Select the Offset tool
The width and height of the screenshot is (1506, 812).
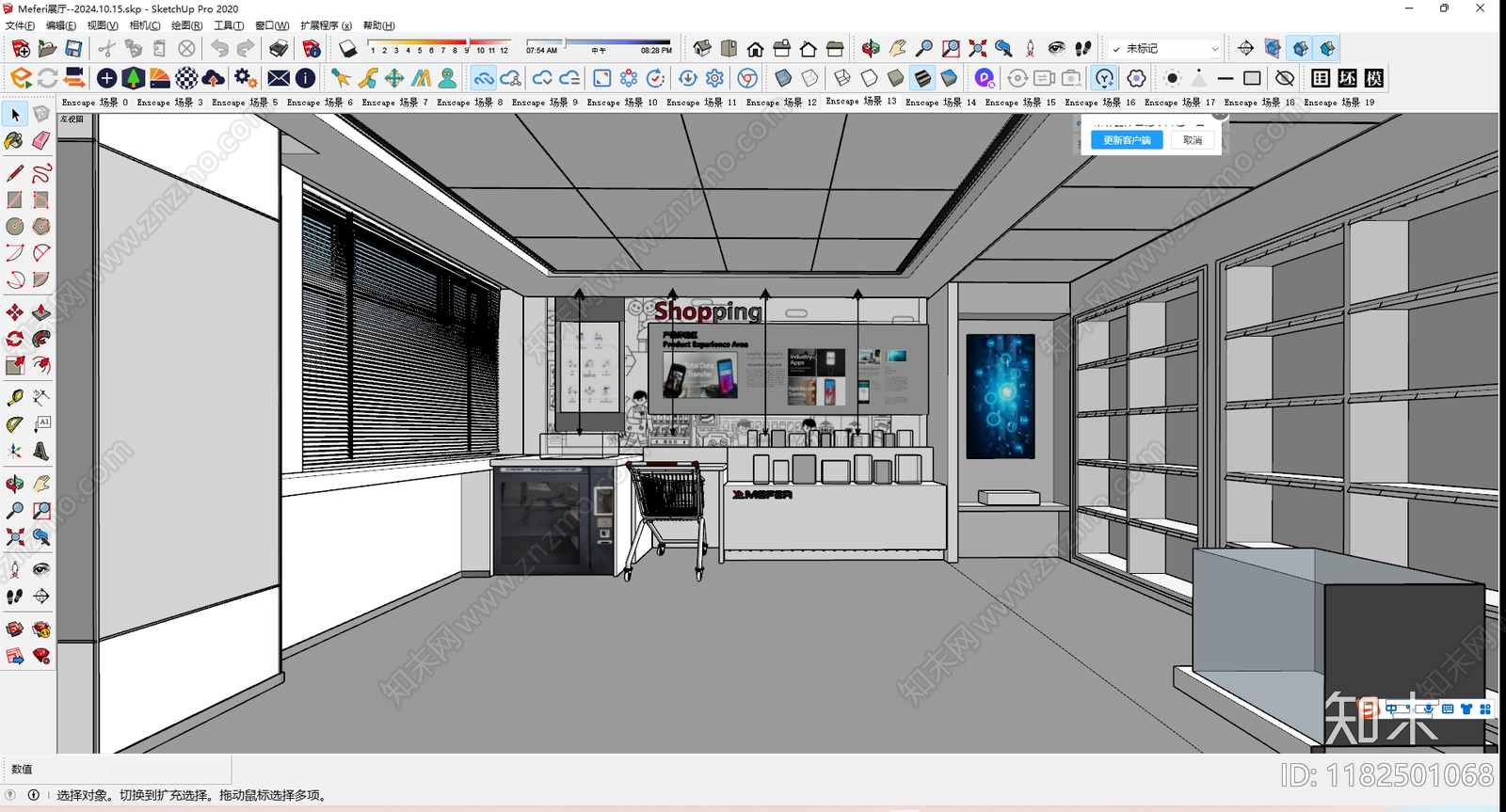[x=41, y=364]
